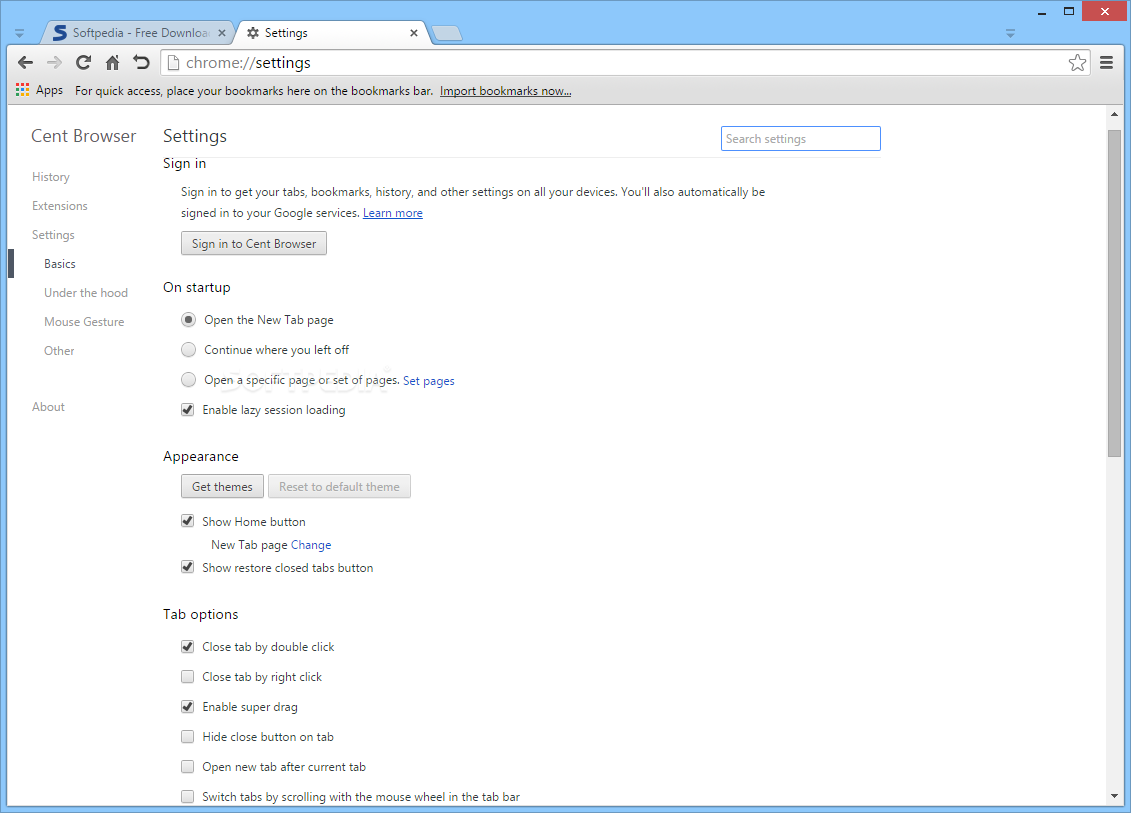
Task: Uncheck Show Home button
Action: (x=188, y=521)
